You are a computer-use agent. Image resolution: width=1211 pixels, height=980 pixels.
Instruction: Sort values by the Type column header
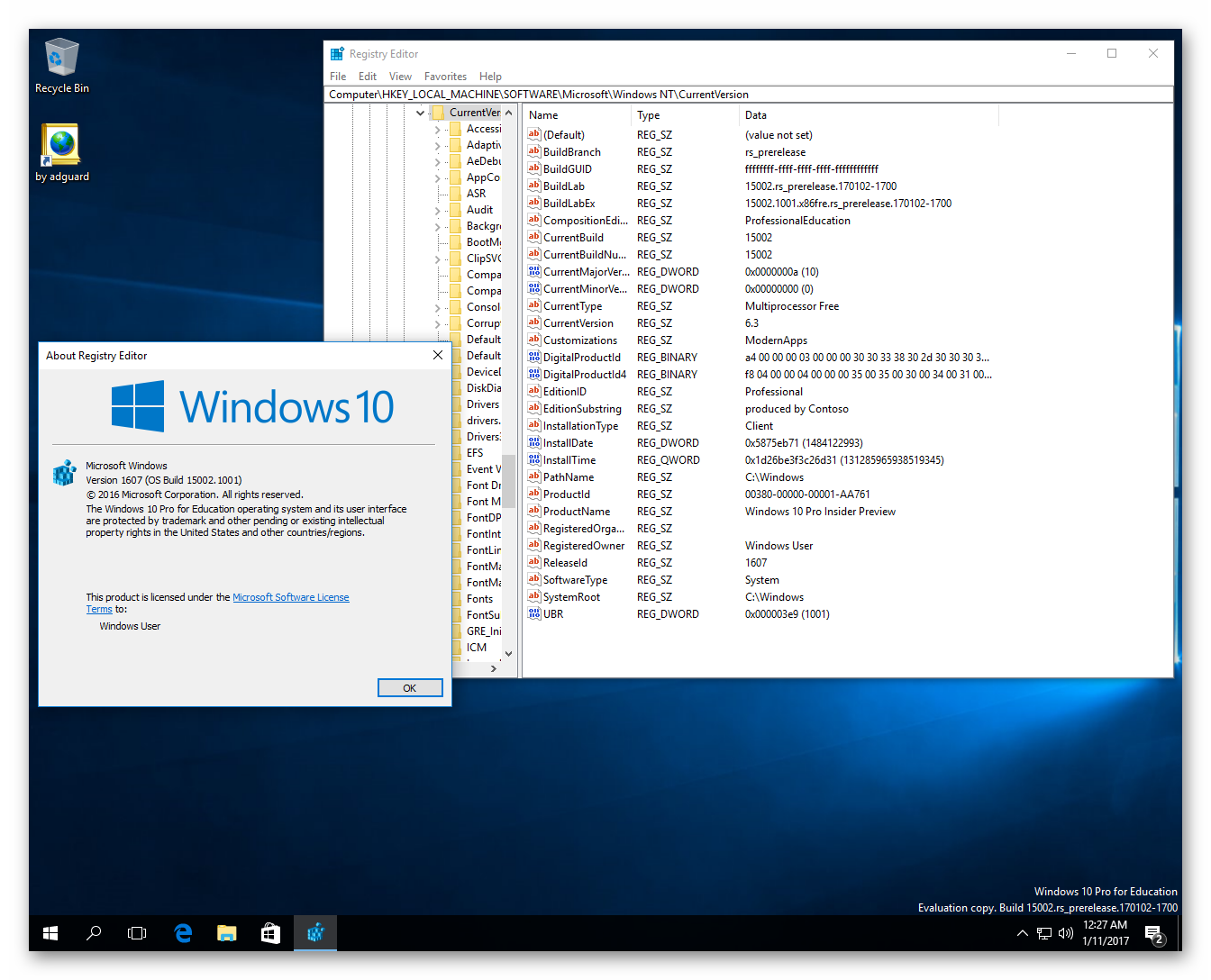pyautogui.click(x=685, y=115)
